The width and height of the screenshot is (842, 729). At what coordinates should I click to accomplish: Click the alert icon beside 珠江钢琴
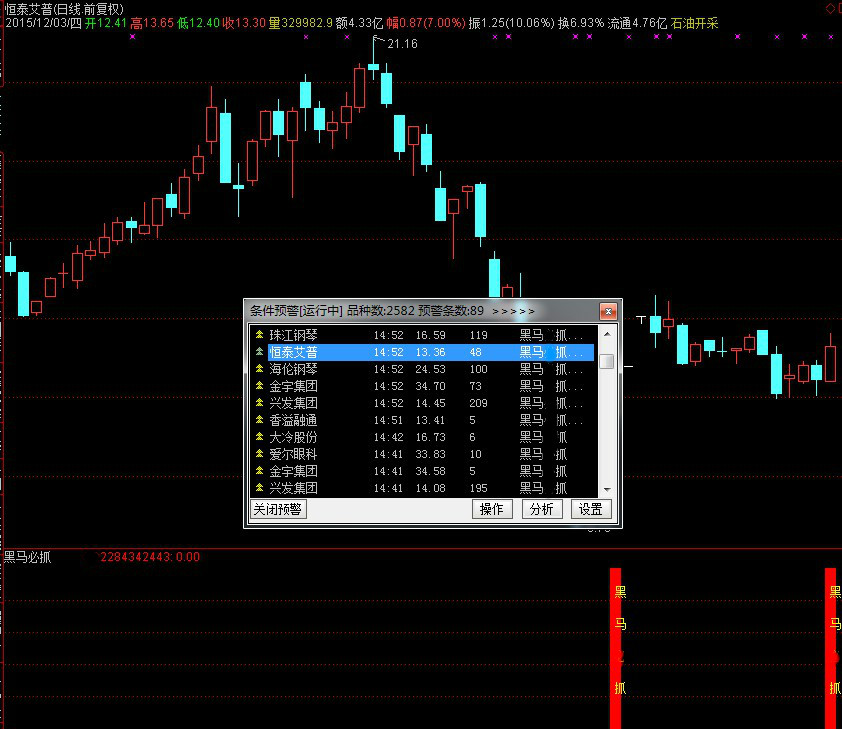(259, 335)
